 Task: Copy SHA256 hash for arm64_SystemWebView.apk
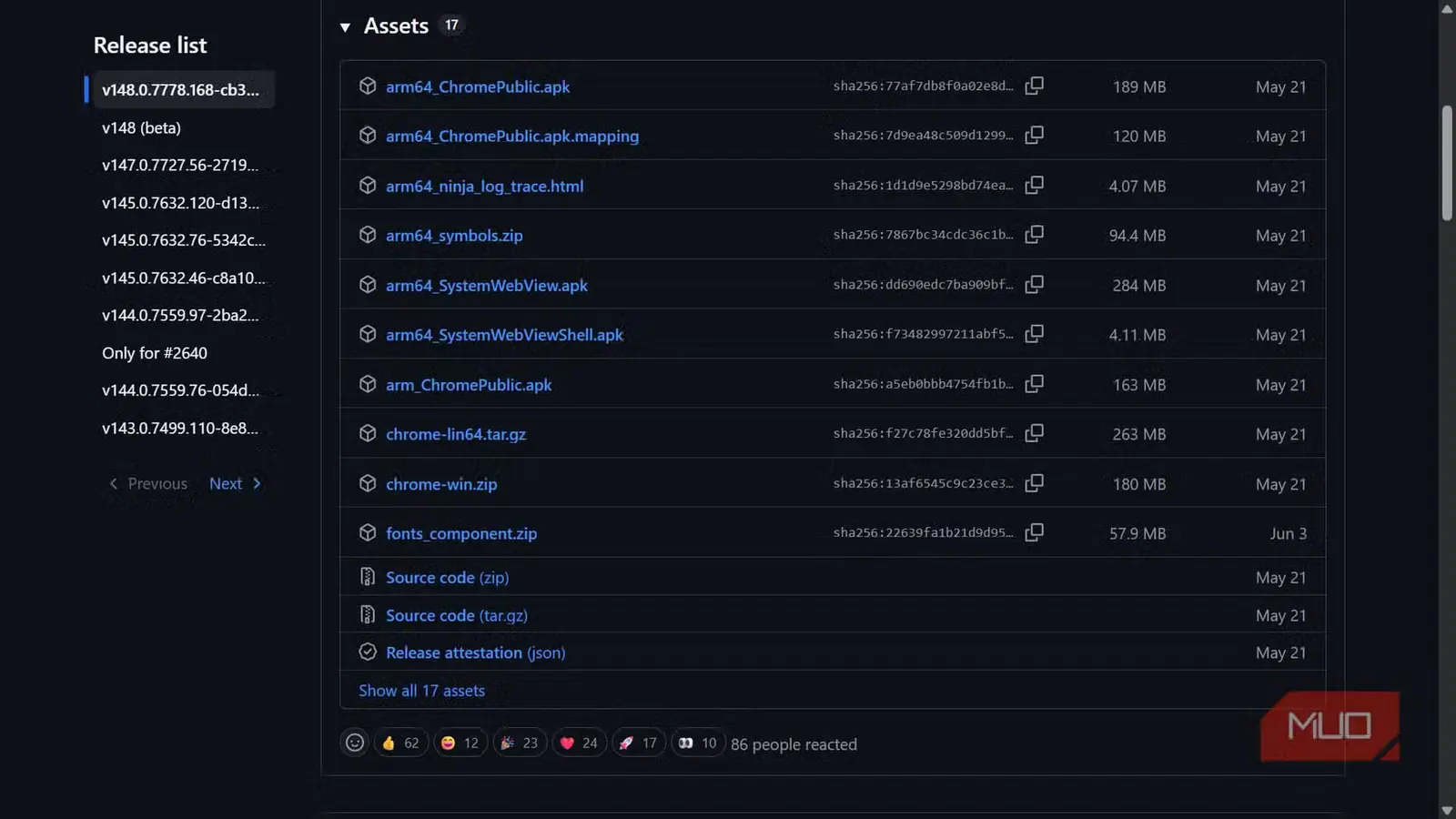point(1034,285)
